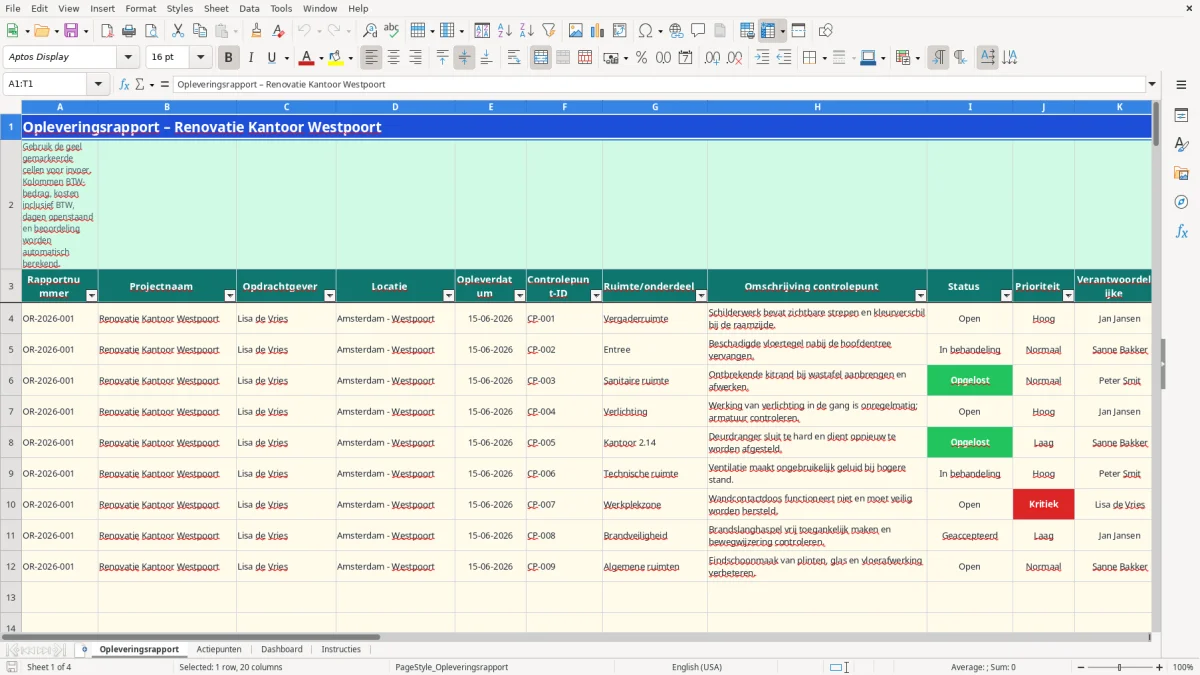This screenshot has width=1200, height=675.
Task: Click the Insert Comment speech bubble icon
Action: [698, 31]
